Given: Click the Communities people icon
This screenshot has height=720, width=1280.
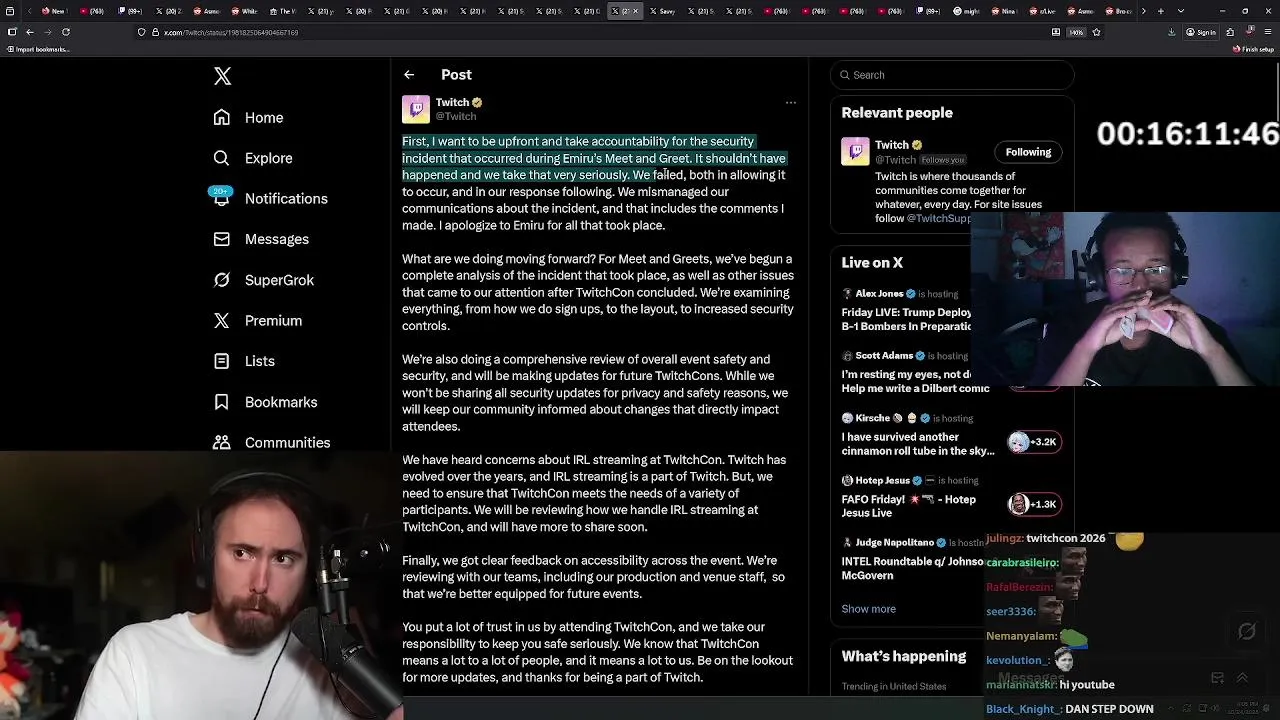Looking at the screenshot, I should [222, 442].
